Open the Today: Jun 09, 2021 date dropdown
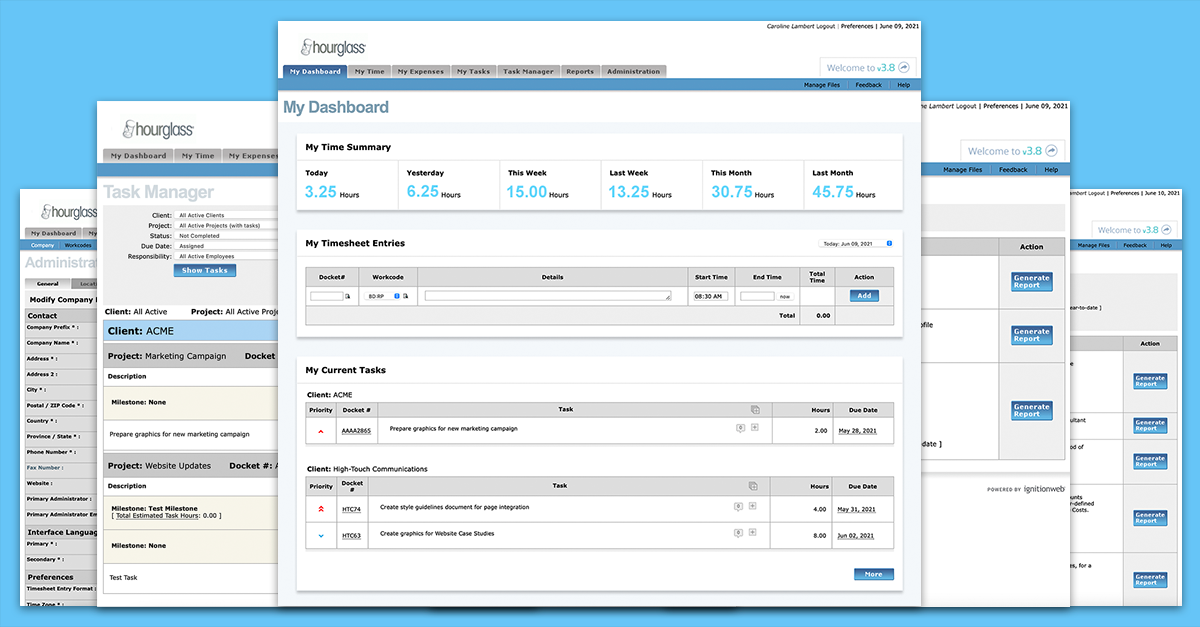 [x=856, y=243]
